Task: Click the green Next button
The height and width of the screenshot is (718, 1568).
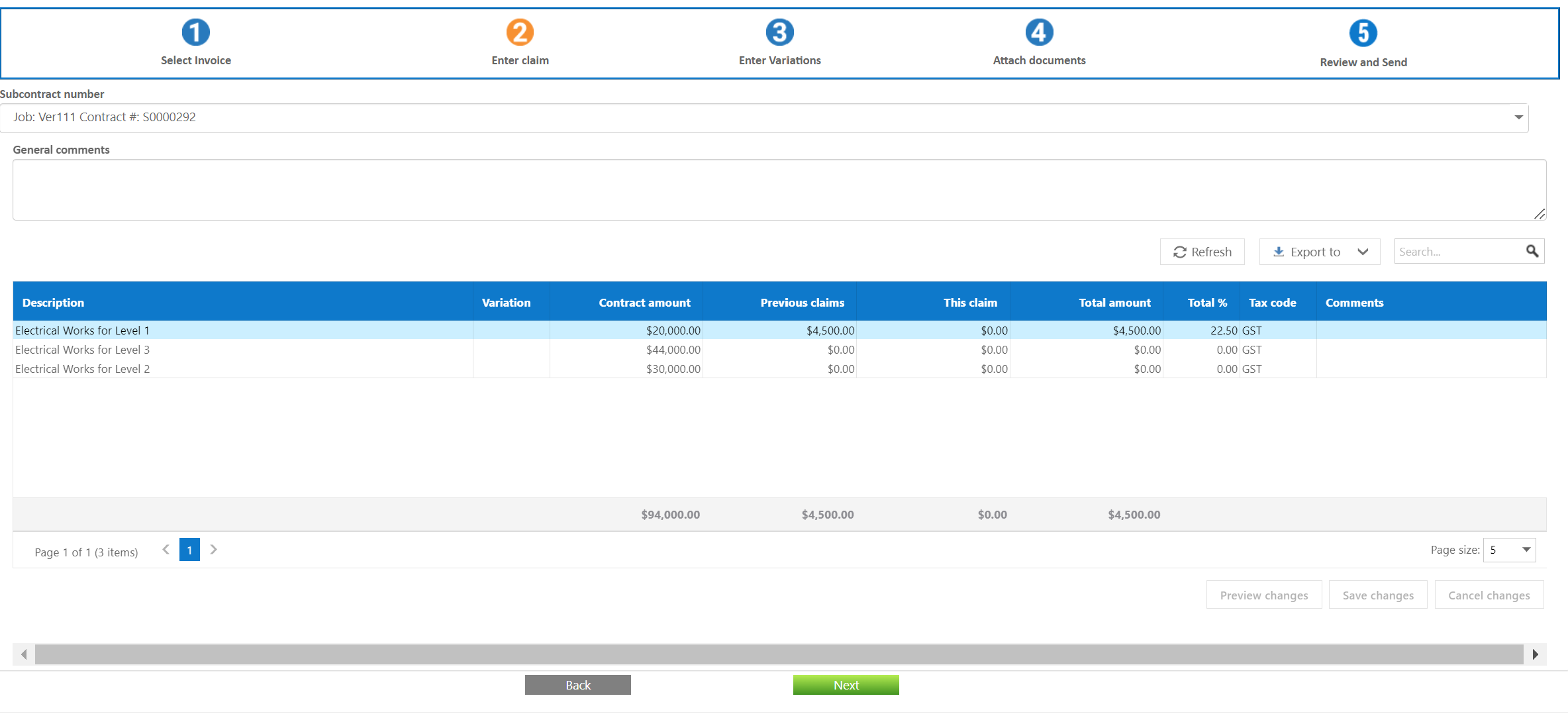Action: 846,685
